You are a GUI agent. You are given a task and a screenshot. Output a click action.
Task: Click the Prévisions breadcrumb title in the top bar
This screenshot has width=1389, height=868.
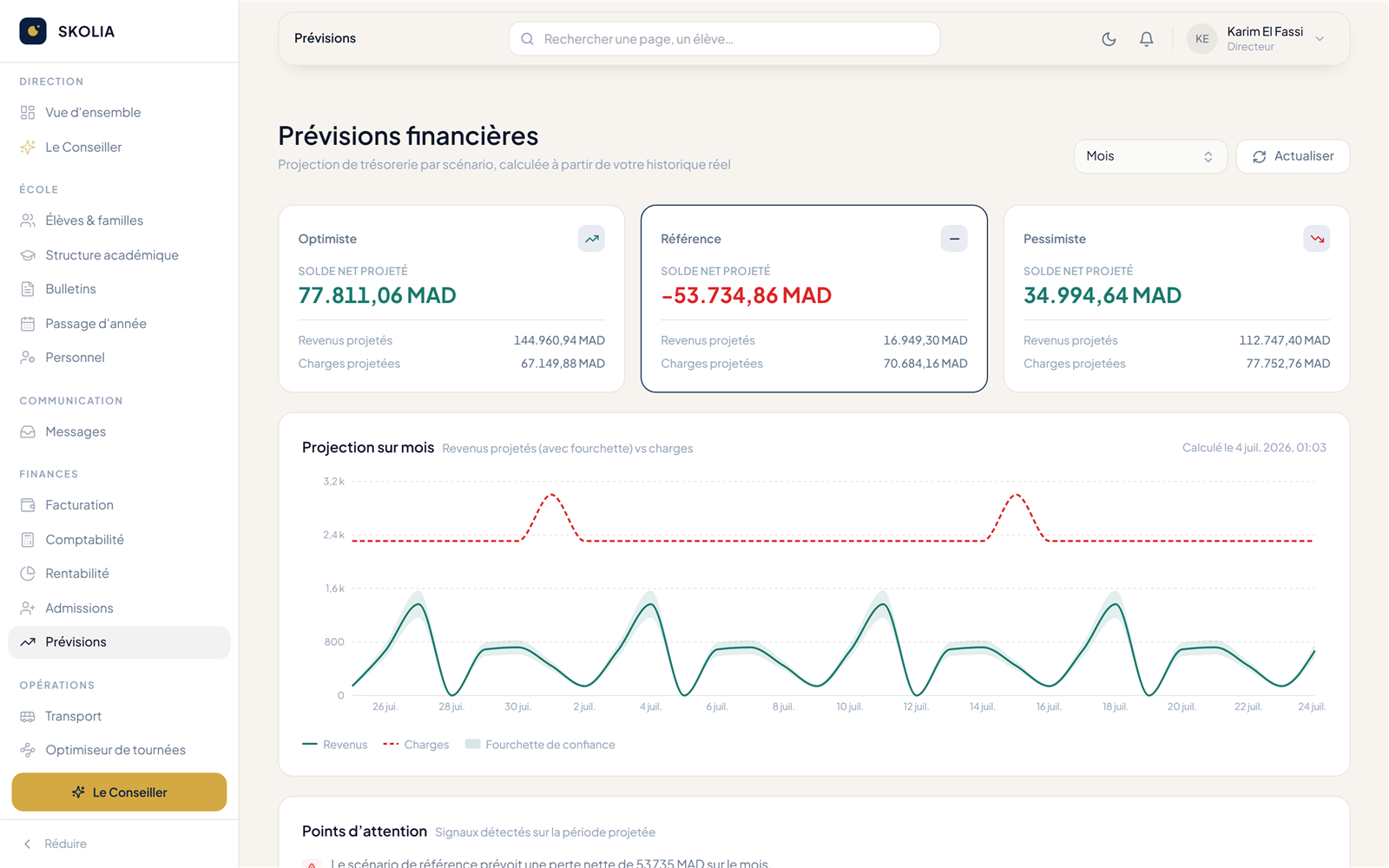(325, 38)
